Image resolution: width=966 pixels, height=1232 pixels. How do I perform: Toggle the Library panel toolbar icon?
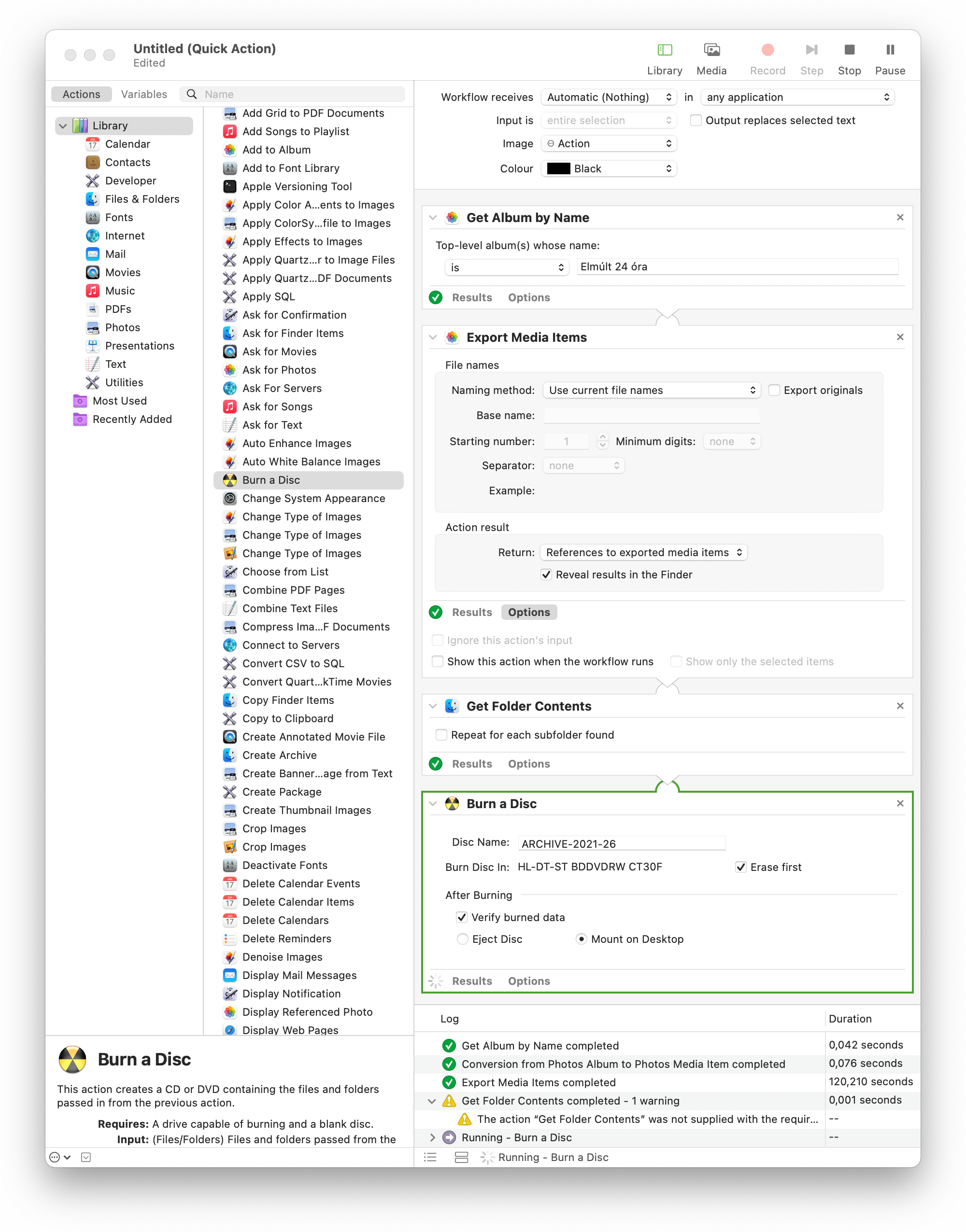665,50
